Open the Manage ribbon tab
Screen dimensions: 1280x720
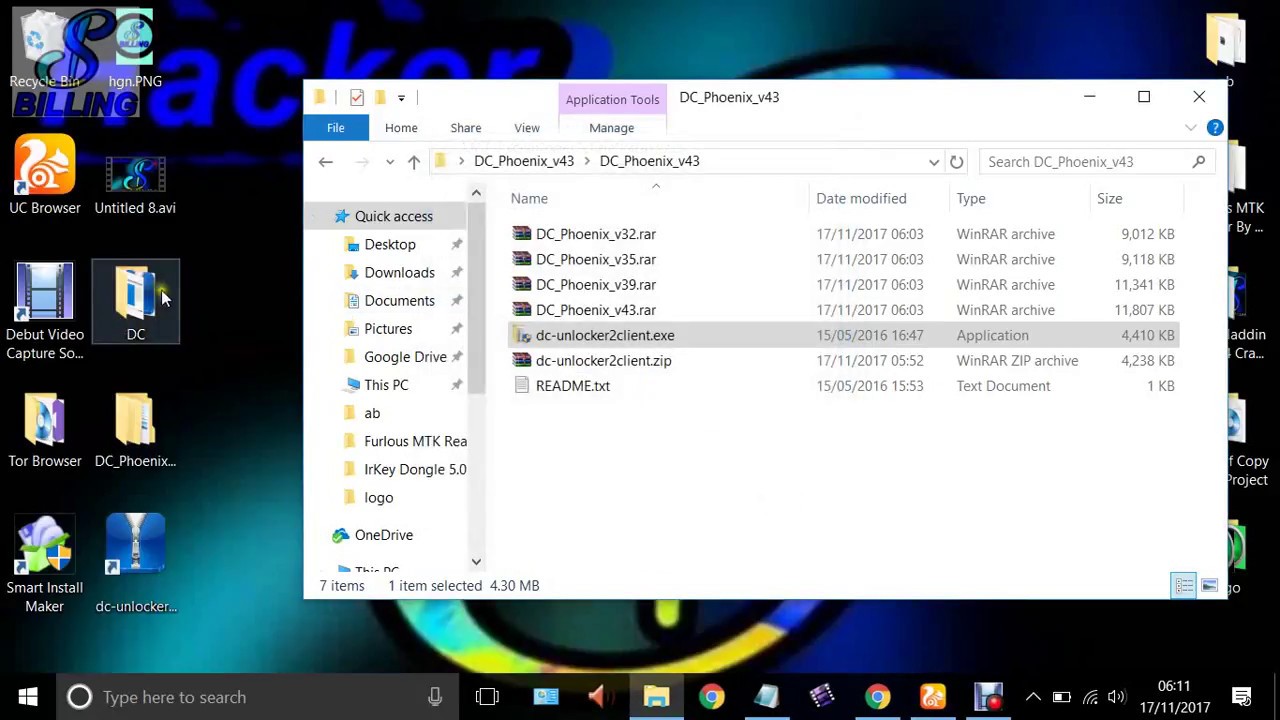pyautogui.click(x=612, y=128)
